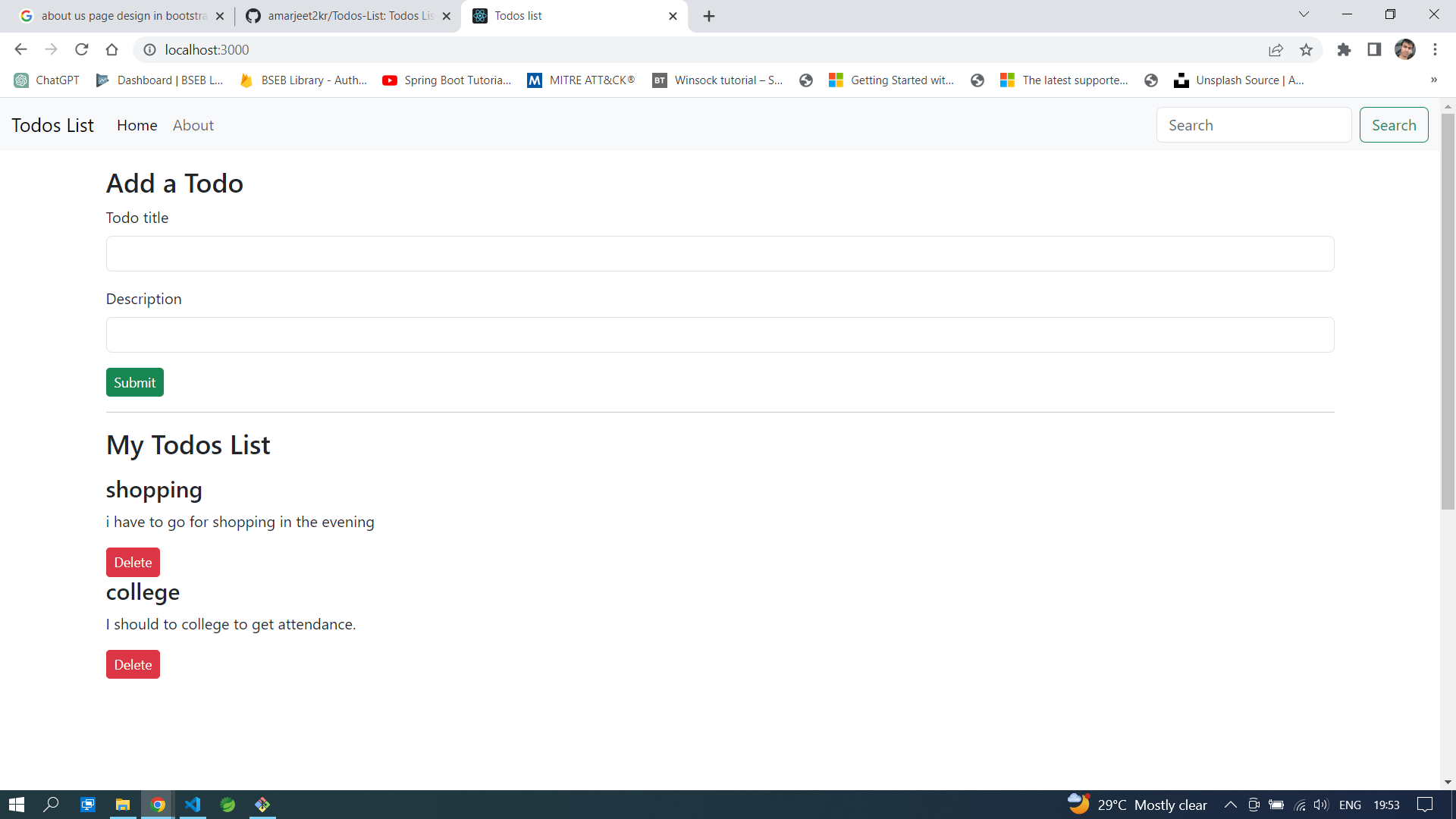Image resolution: width=1456 pixels, height=819 pixels.
Task: Open the weather widget in taskbar
Action: (1137, 805)
